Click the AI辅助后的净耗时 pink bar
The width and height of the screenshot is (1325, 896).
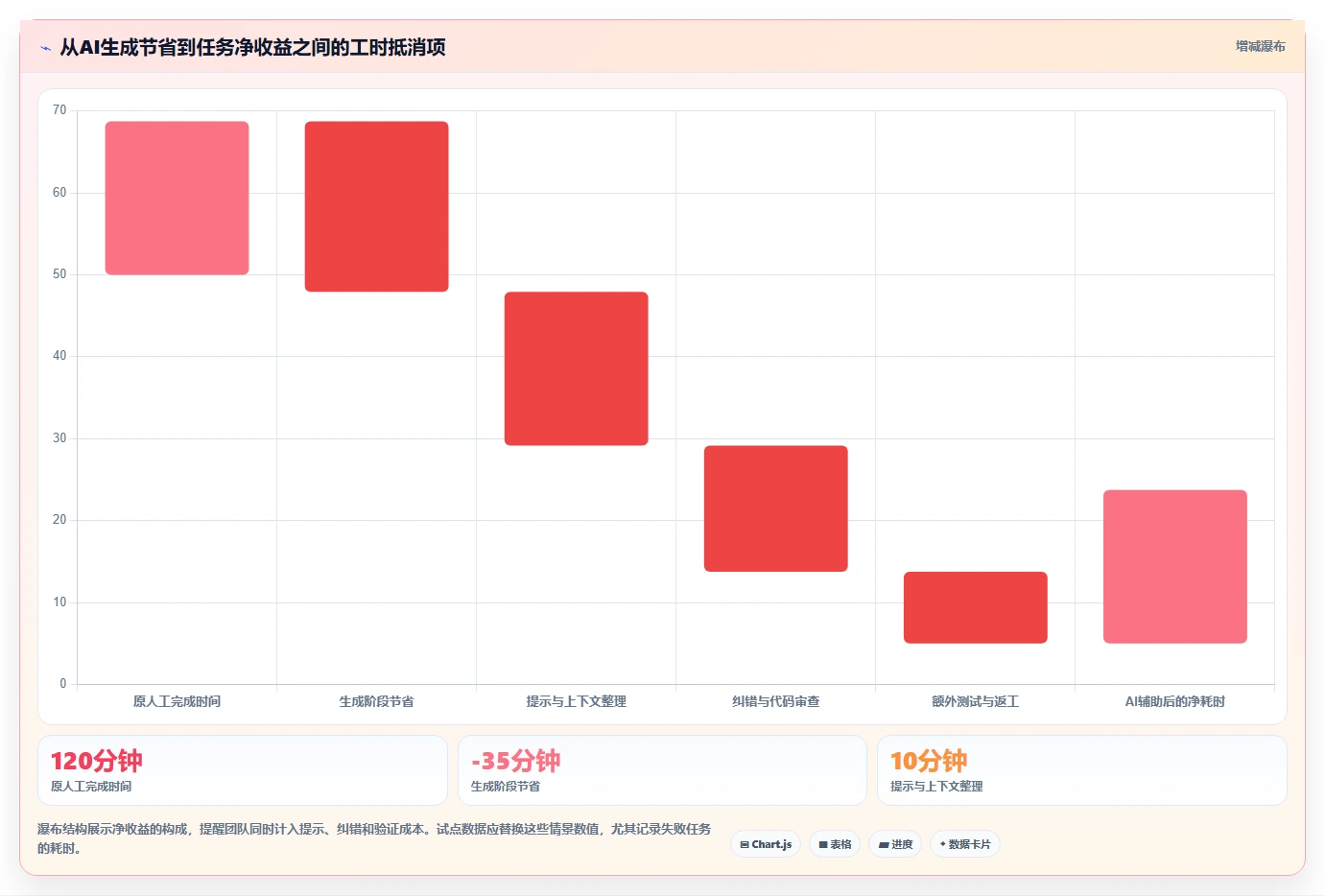point(1174,567)
